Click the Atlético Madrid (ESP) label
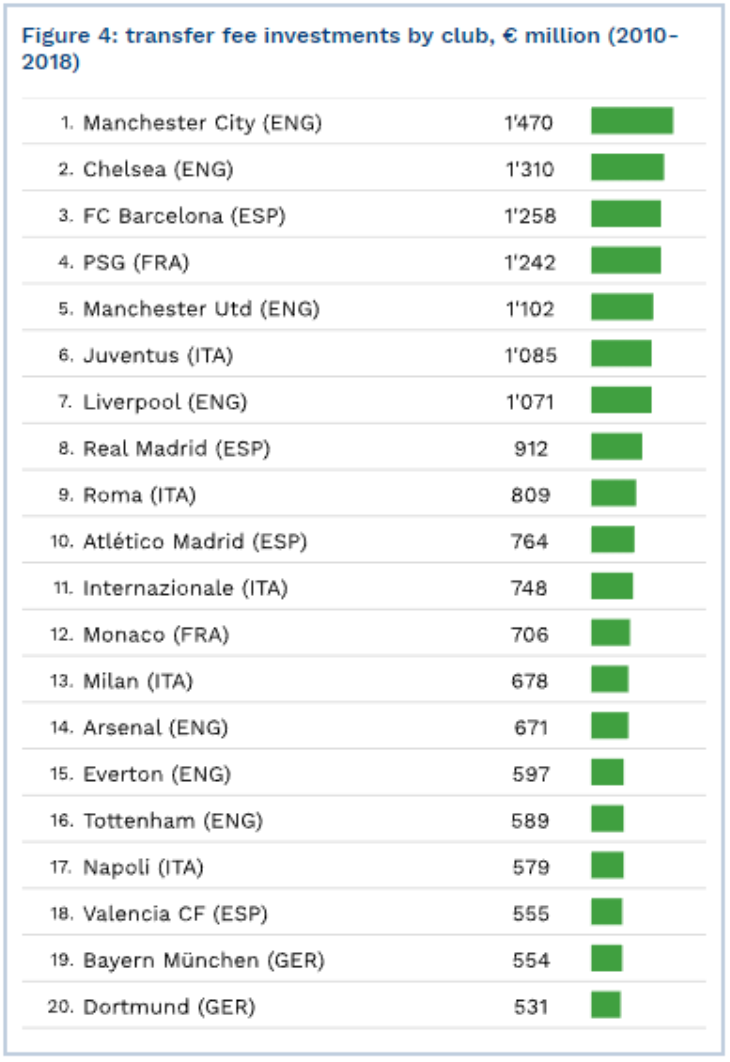This screenshot has height=1062, width=730. (x=194, y=542)
